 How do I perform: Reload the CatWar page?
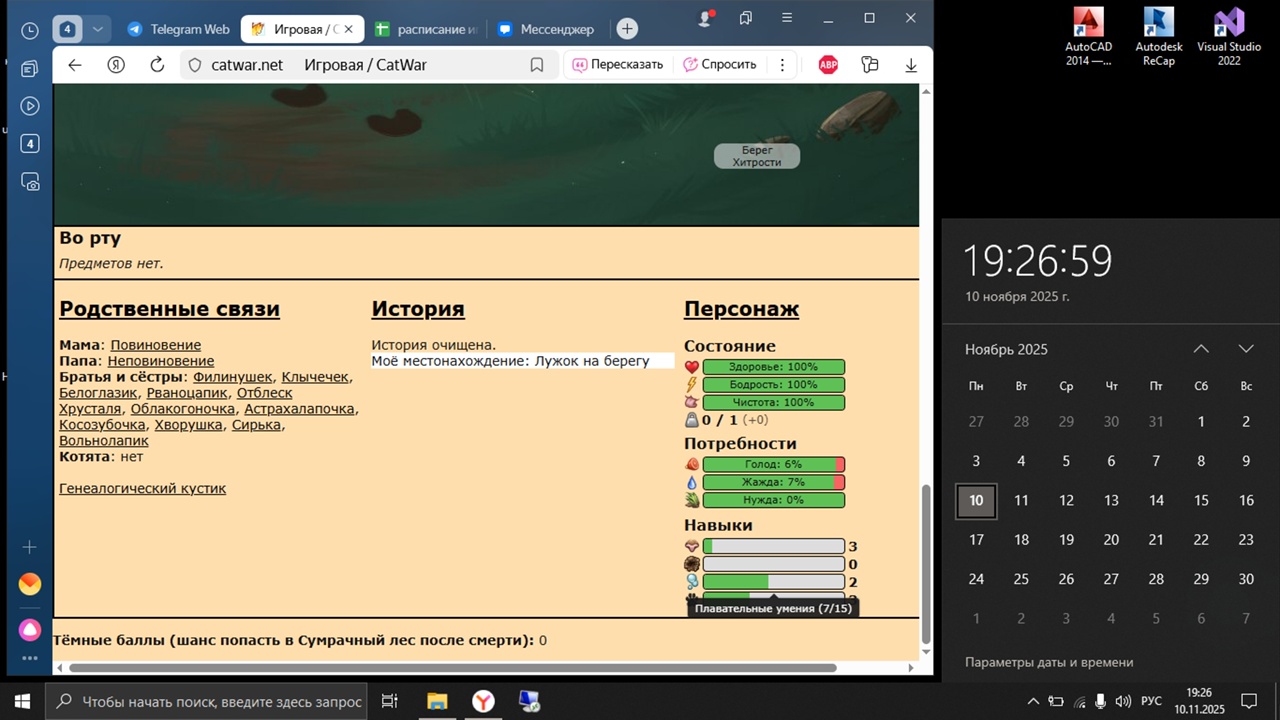click(x=157, y=65)
